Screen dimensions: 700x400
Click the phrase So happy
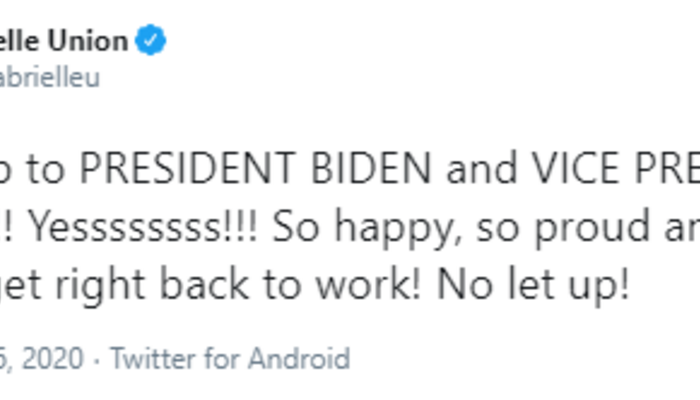[x=346, y=231]
